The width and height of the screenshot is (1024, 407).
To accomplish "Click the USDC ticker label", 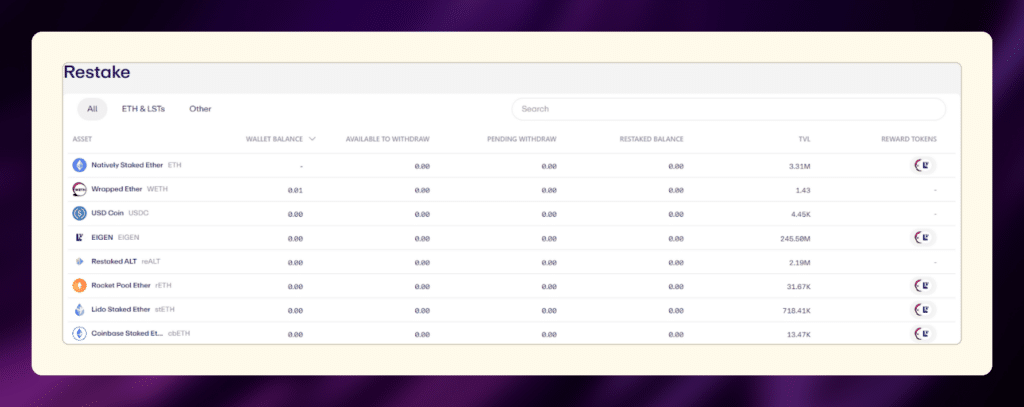I will (x=138, y=214).
